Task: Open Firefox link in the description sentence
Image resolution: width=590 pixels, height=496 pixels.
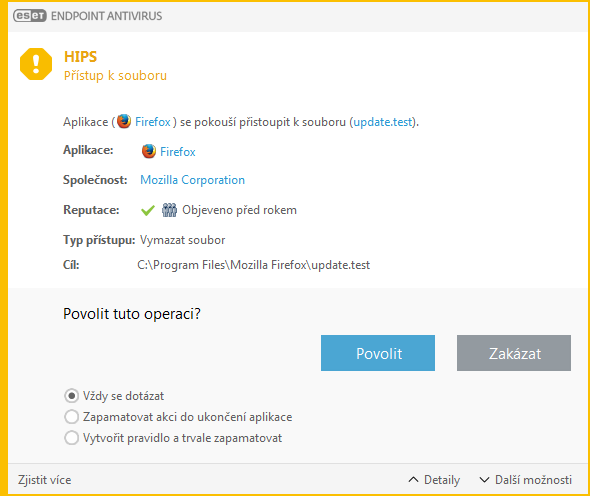Action: (x=153, y=122)
